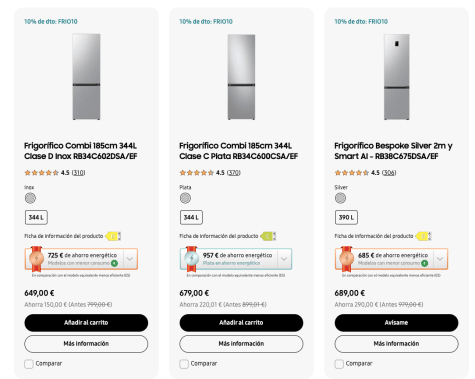Click bronze medal icon beside 685 € savings
This screenshot has width=475, height=379.
click(x=347, y=258)
